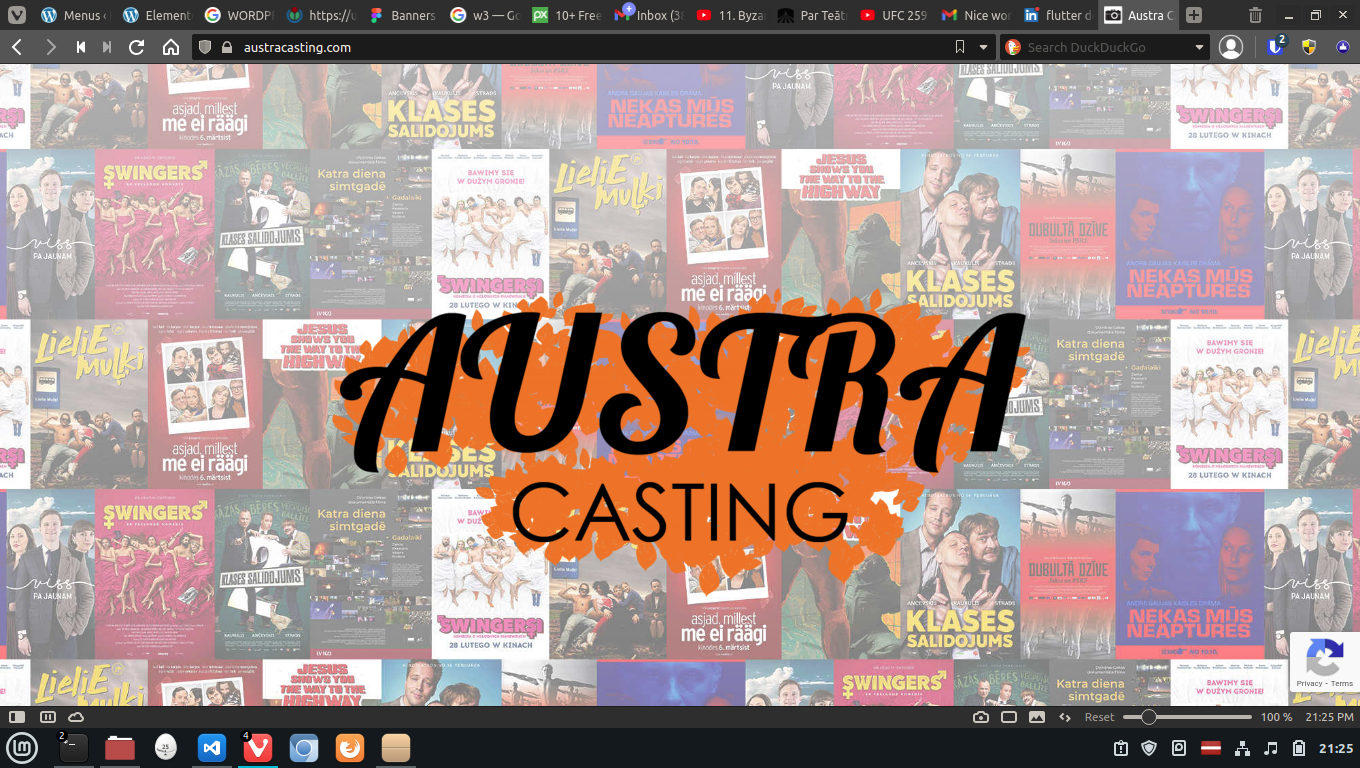Open the Vivaldi sync cloud icon
Screen dimensions: 1360x768
point(76,717)
